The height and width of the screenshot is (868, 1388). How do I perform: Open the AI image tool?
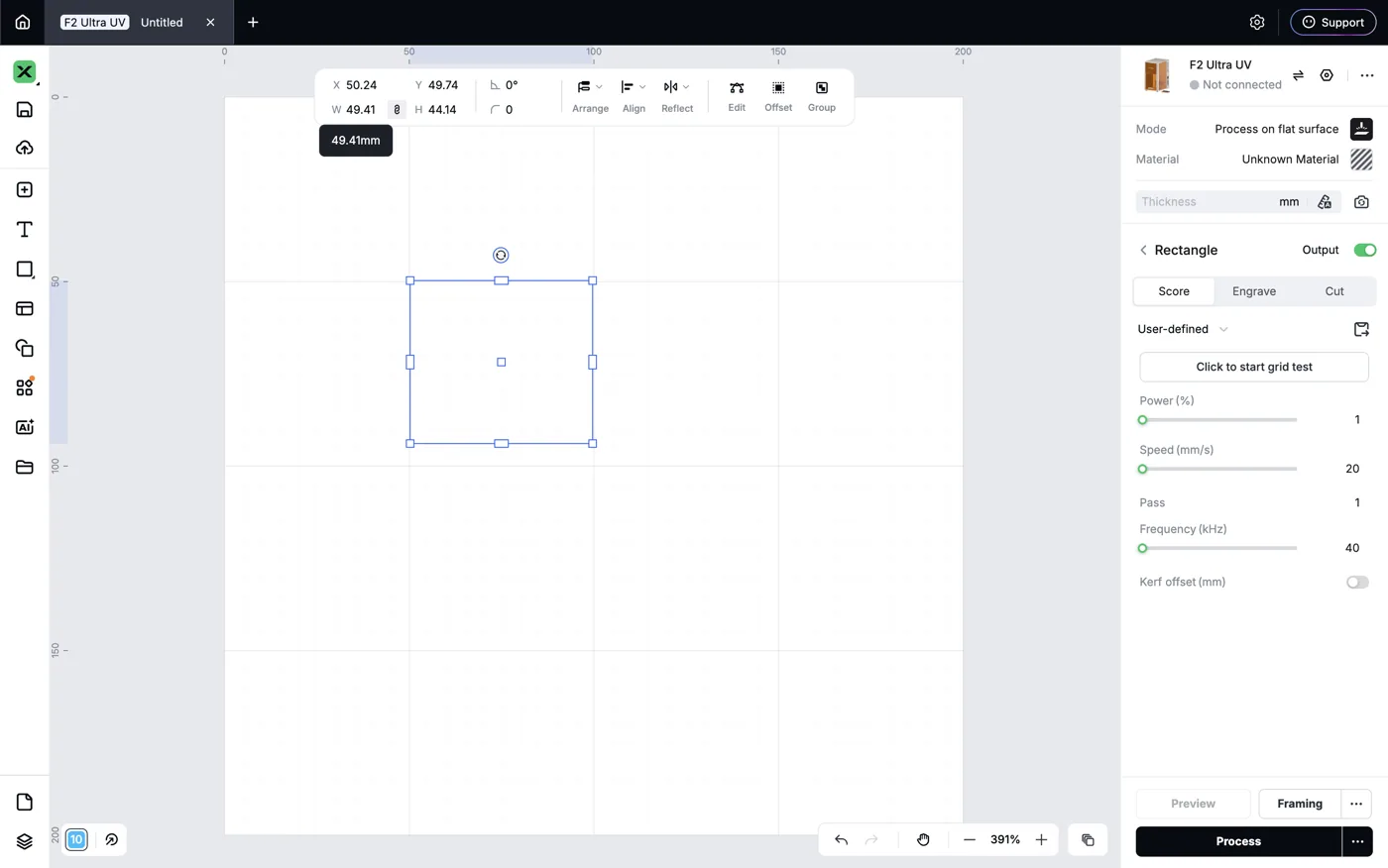click(x=25, y=427)
